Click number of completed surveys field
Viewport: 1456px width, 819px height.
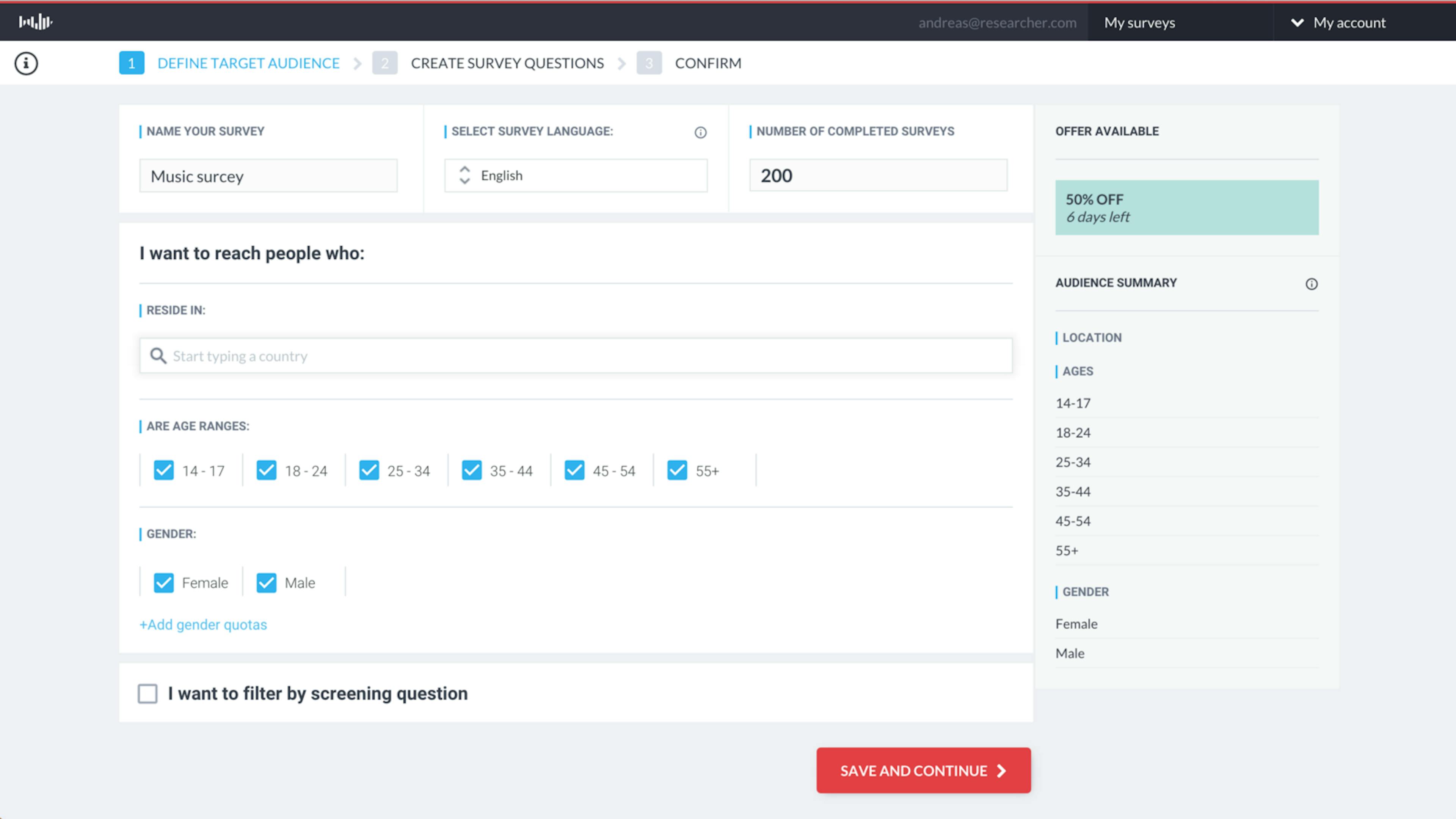tap(879, 175)
